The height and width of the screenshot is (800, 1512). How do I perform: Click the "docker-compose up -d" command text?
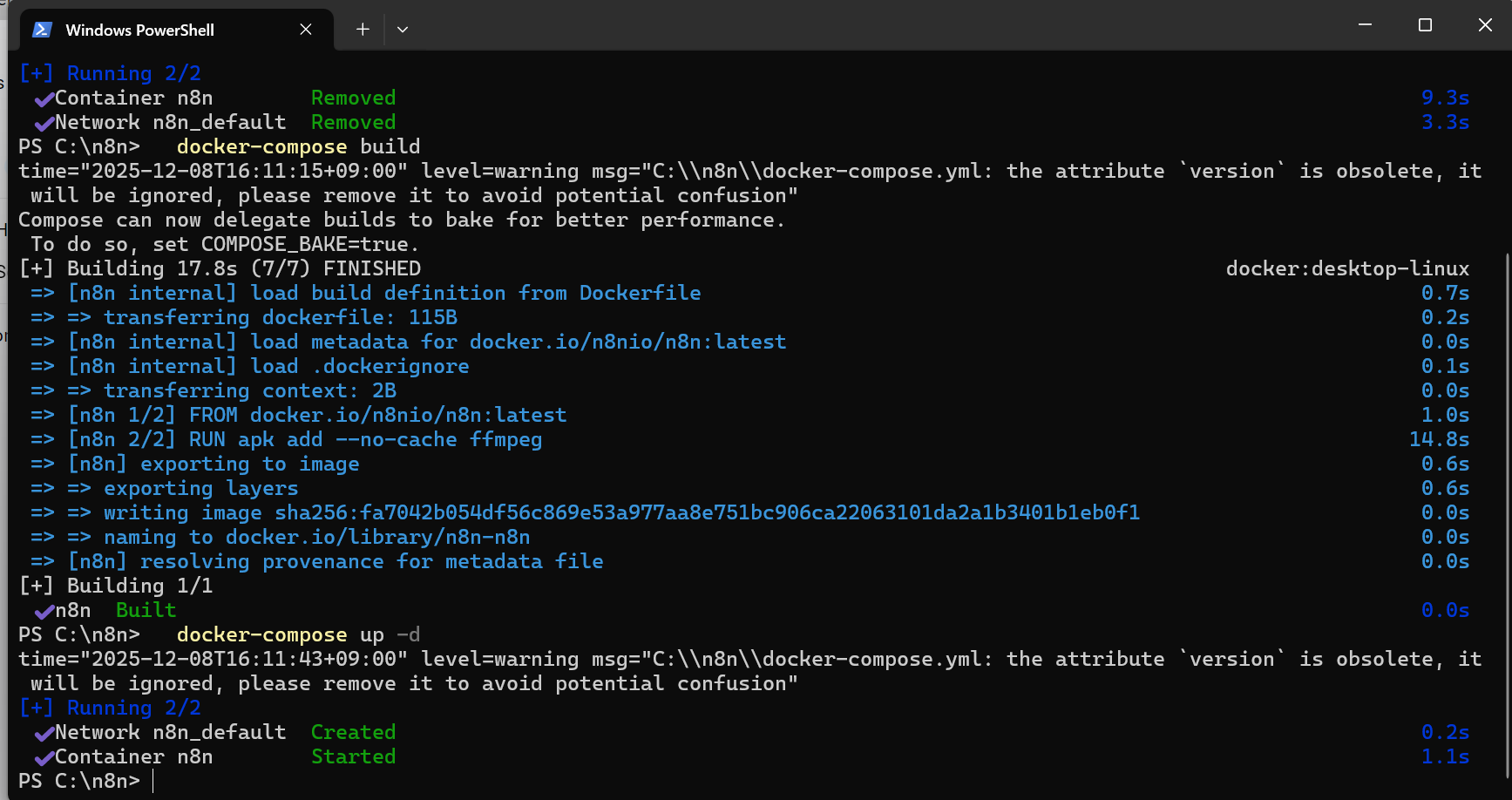coord(298,634)
